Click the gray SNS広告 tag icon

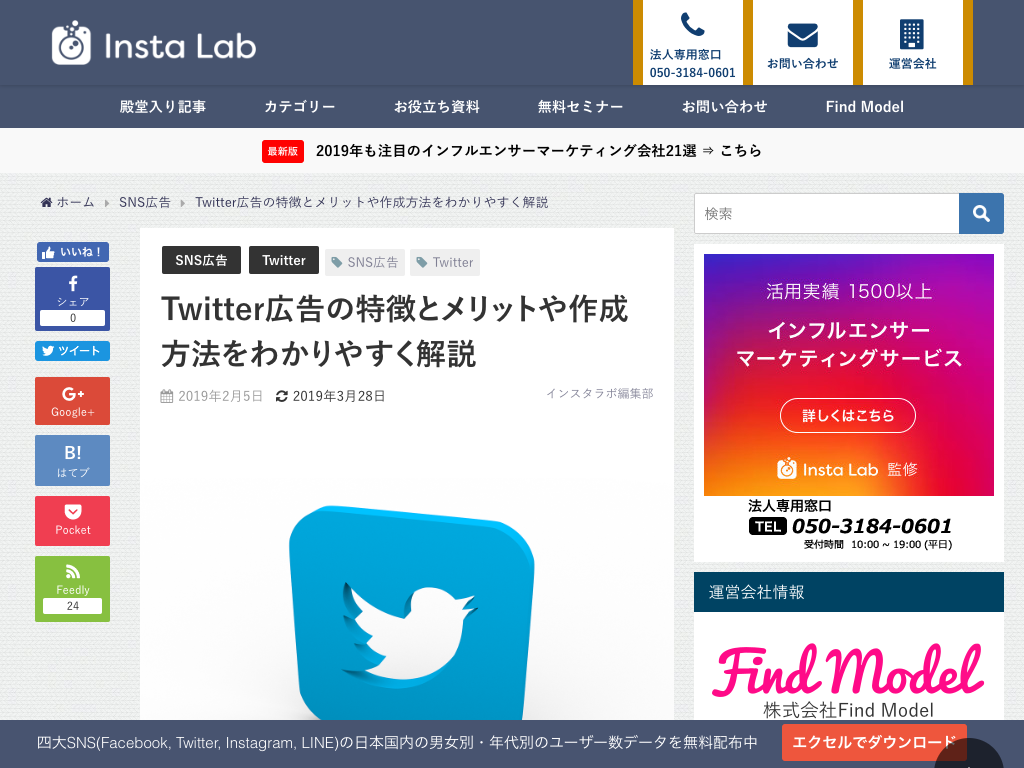click(x=337, y=263)
